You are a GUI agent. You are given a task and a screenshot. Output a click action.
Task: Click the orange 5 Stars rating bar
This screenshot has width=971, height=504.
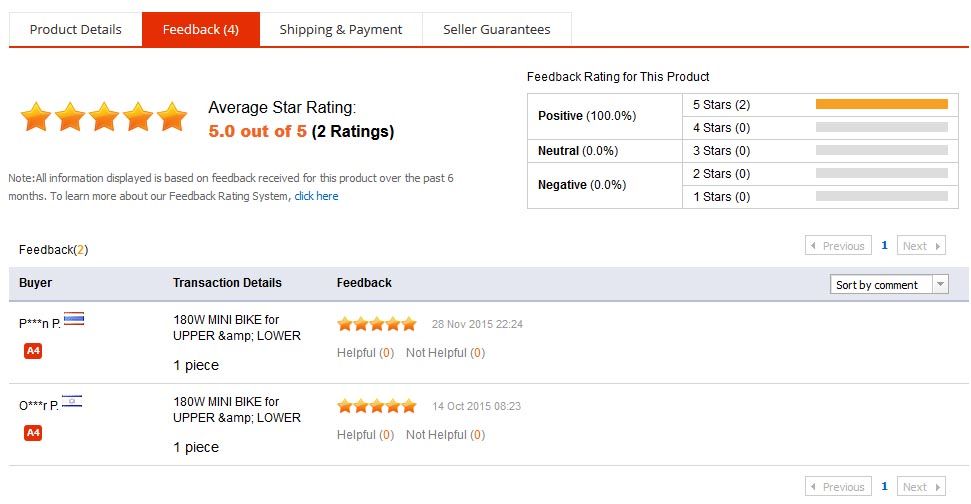881,104
